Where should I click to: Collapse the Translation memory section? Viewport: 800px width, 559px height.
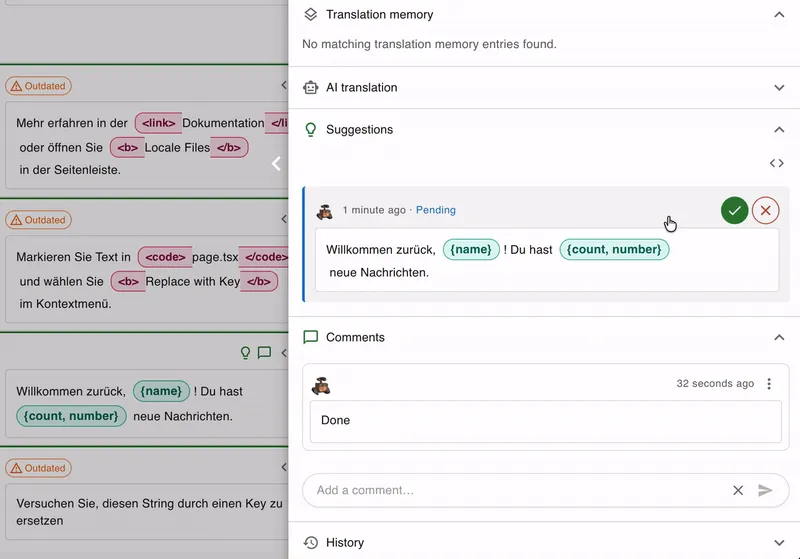(779, 15)
